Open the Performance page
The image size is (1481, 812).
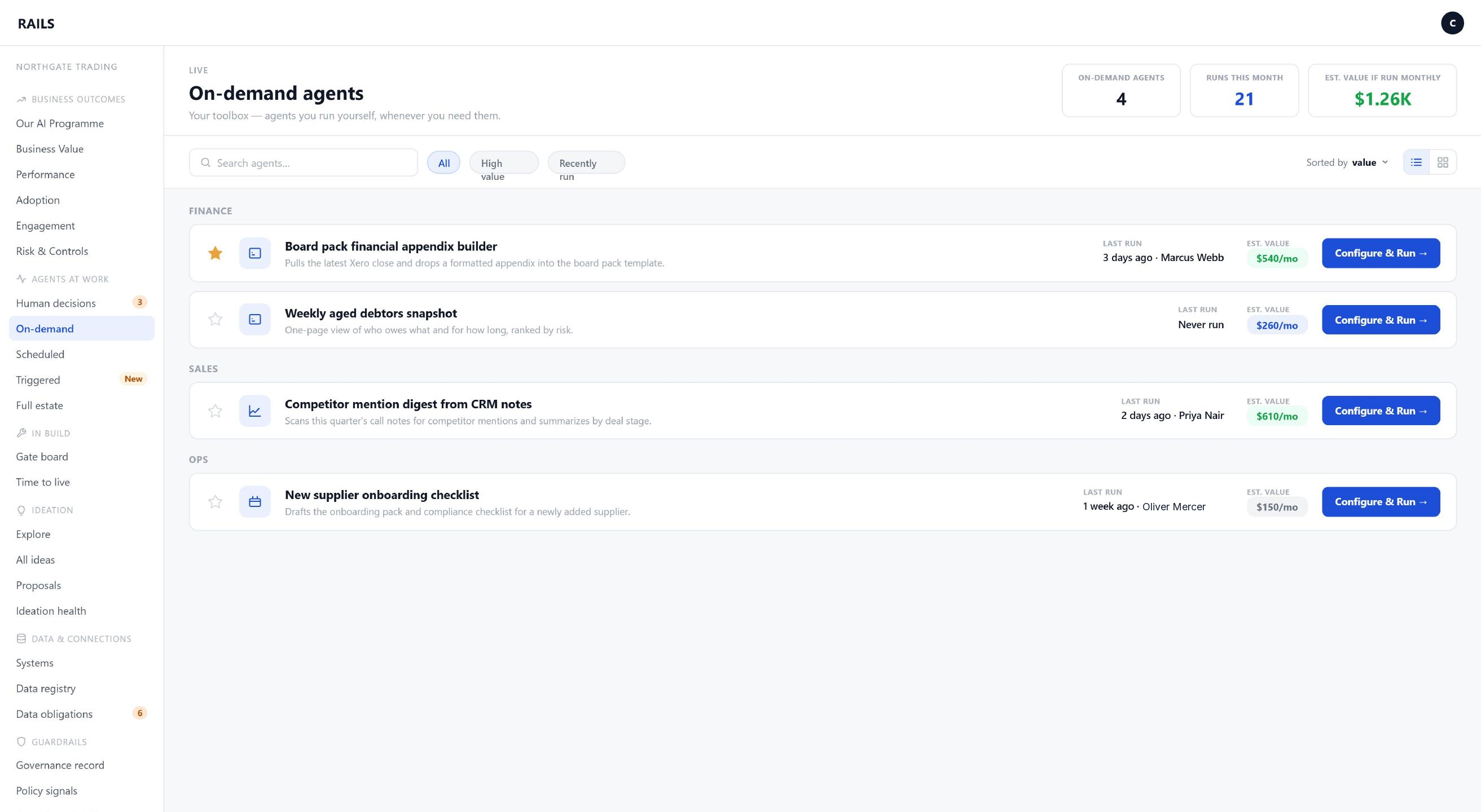(x=82, y=175)
